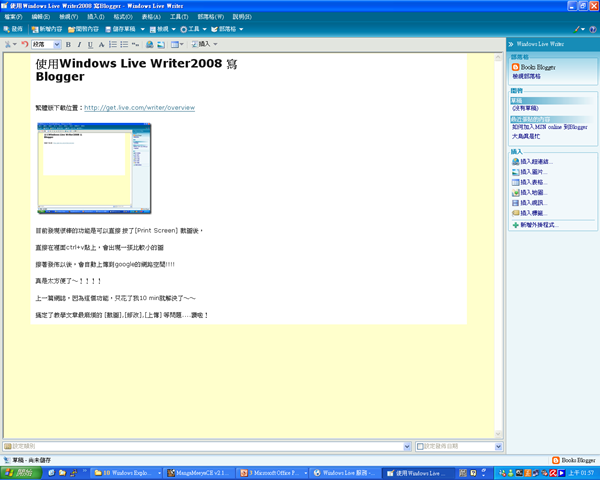
Task: Switch to Microsoft Office taskbar group
Action: (273, 473)
